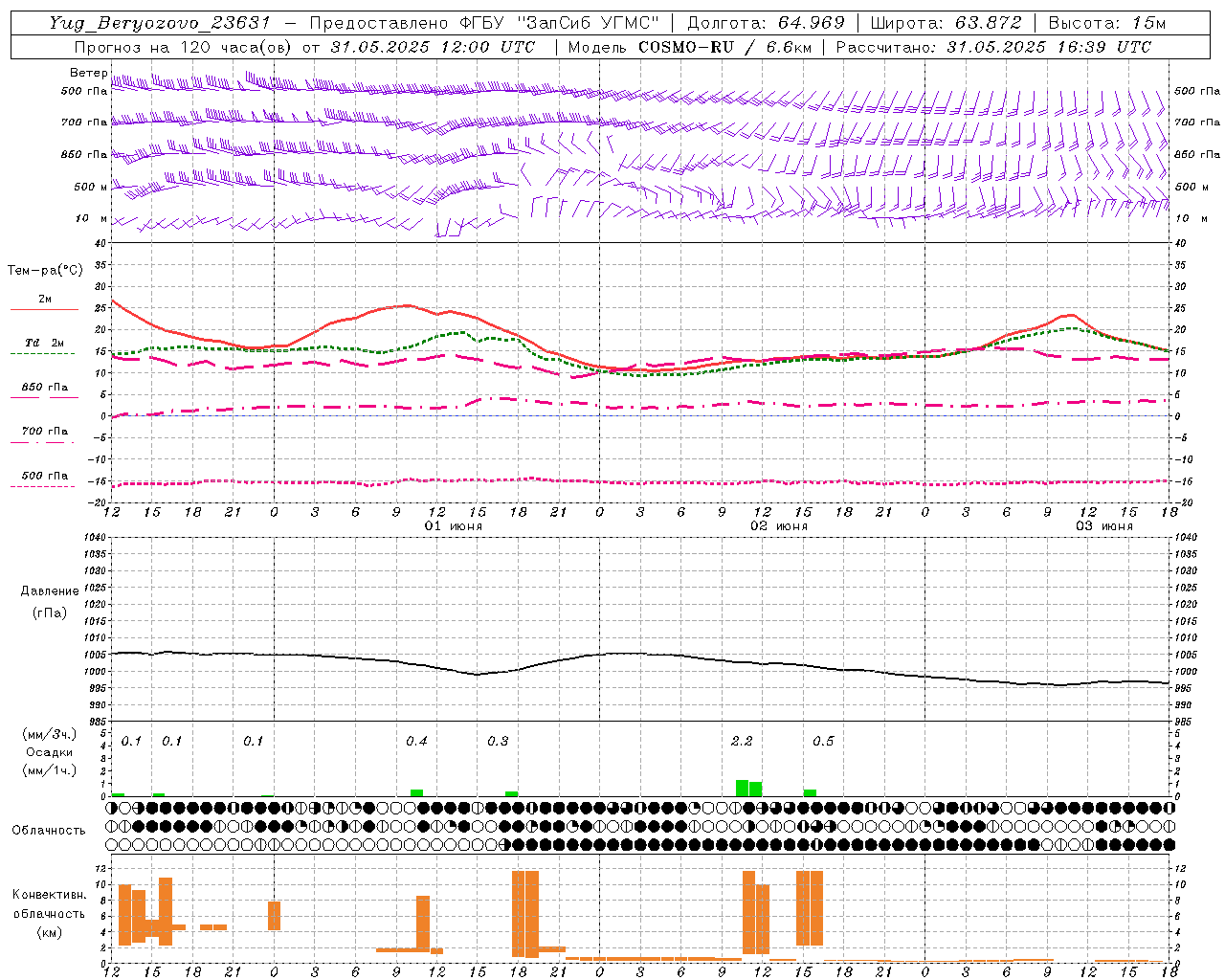This screenshot has height=980, width=1225.
Task: Select the elevation label Высота: 15м
Action: [x=1107, y=23]
